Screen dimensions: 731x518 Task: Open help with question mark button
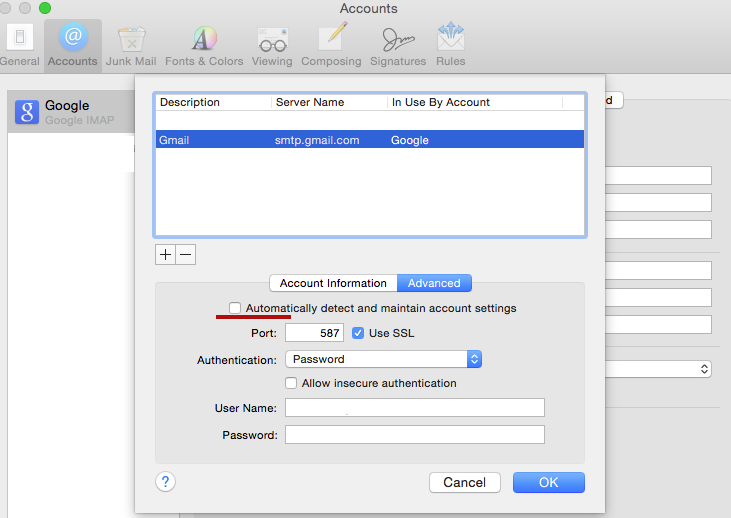(166, 482)
